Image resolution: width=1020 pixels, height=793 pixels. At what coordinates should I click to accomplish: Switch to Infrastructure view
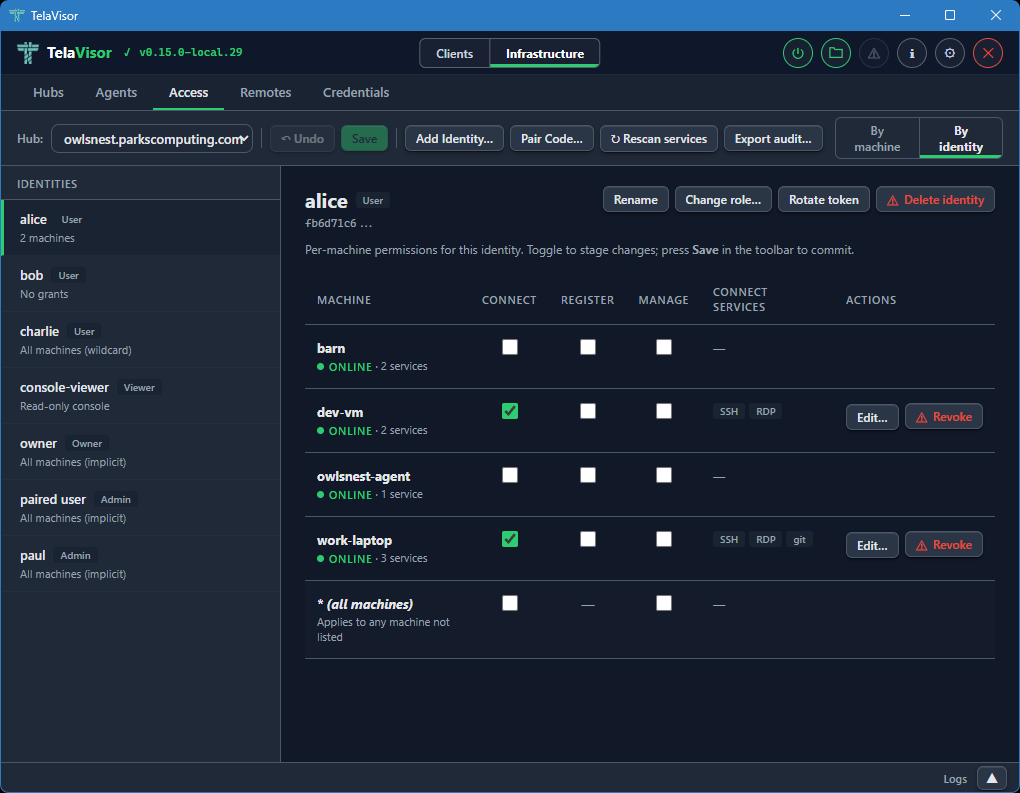click(544, 53)
